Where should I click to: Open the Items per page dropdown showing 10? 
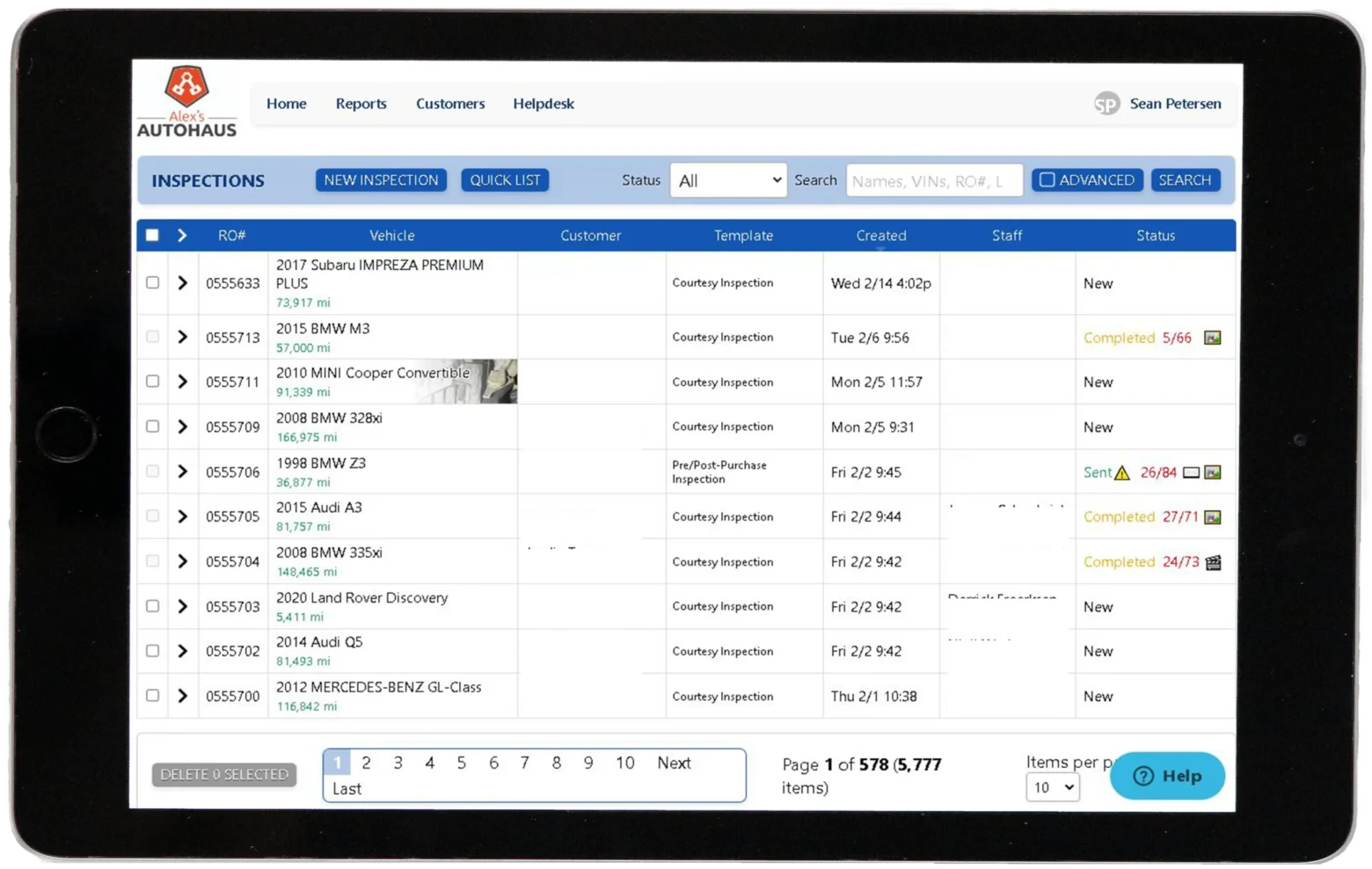(1052, 787)
